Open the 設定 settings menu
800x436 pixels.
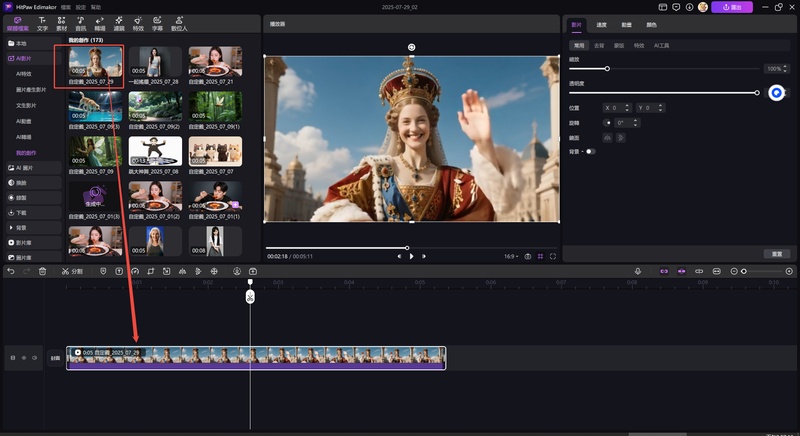(x=81, y=7)
